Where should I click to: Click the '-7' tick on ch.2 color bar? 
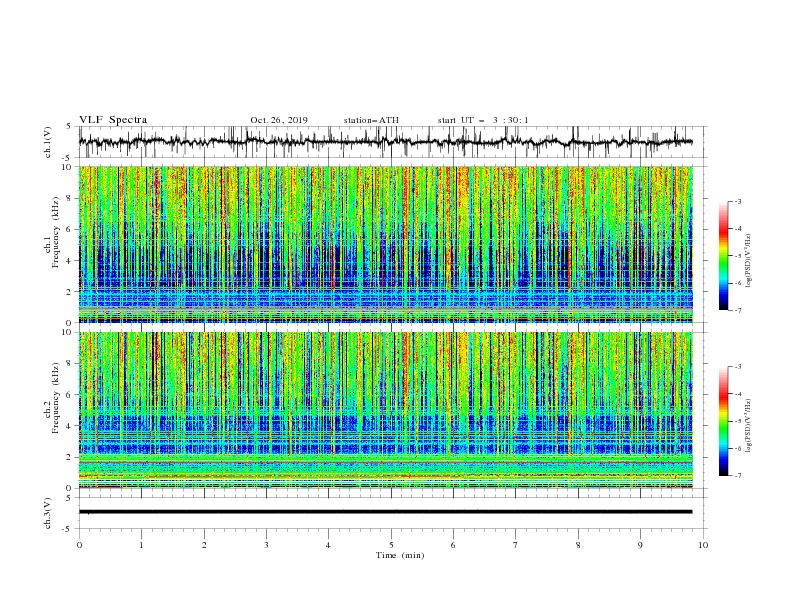(x=737, y=476)
